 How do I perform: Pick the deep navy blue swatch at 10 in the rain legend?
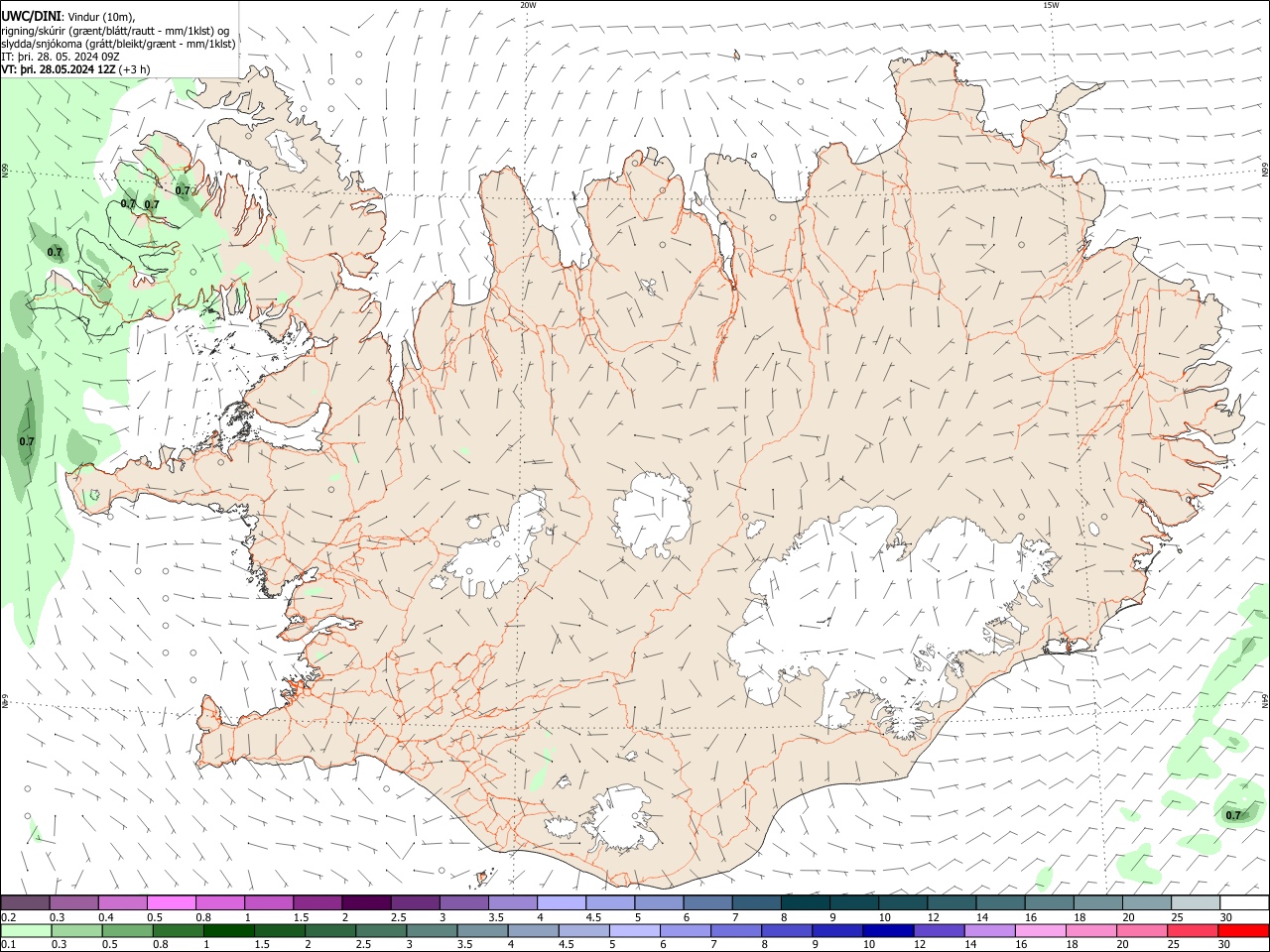coord(887,930)
